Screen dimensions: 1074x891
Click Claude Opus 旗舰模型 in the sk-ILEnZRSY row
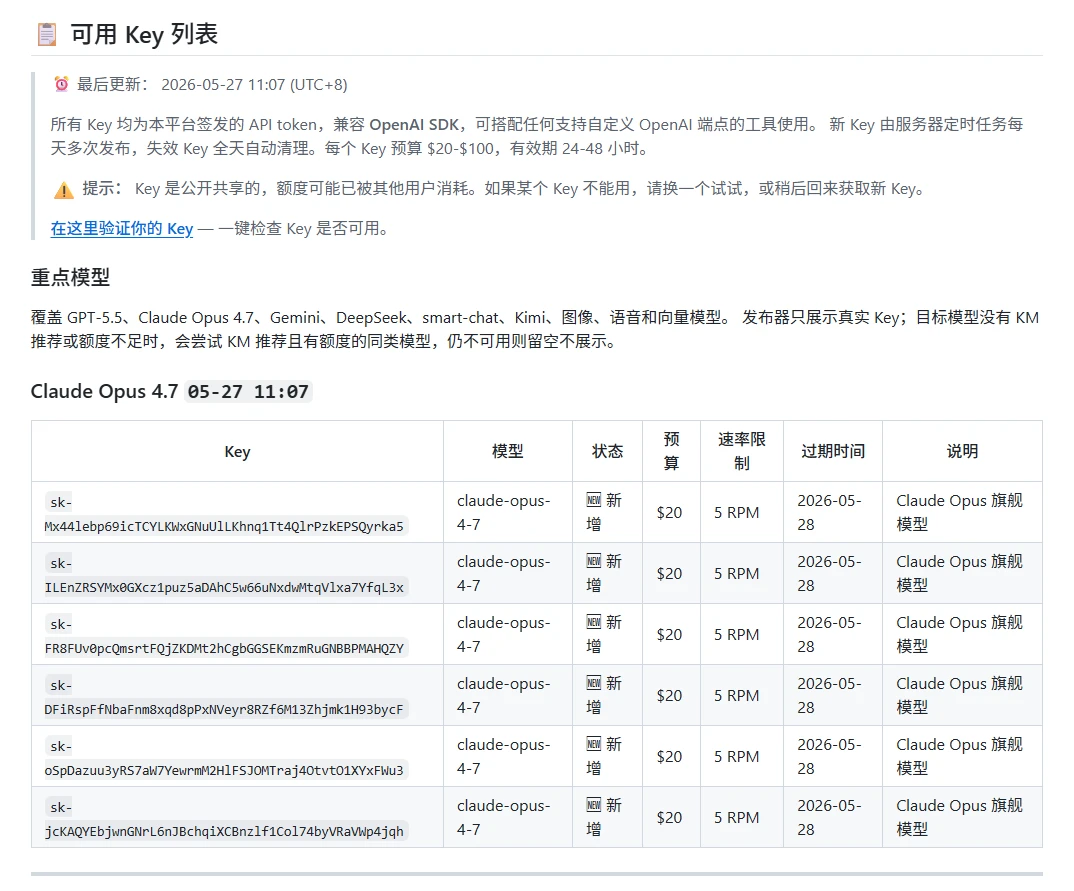pos(960,573)
